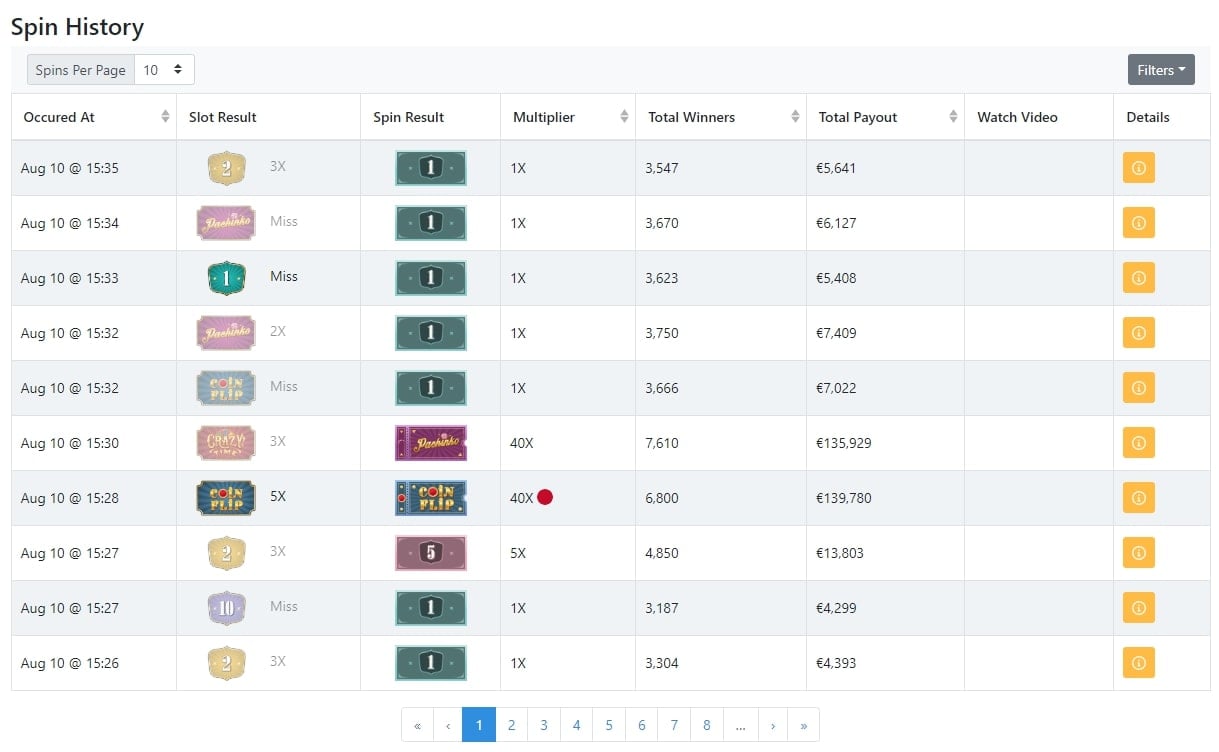Go to page 8 of spin history
The image size is (1219, 752).
coord(707,725)
